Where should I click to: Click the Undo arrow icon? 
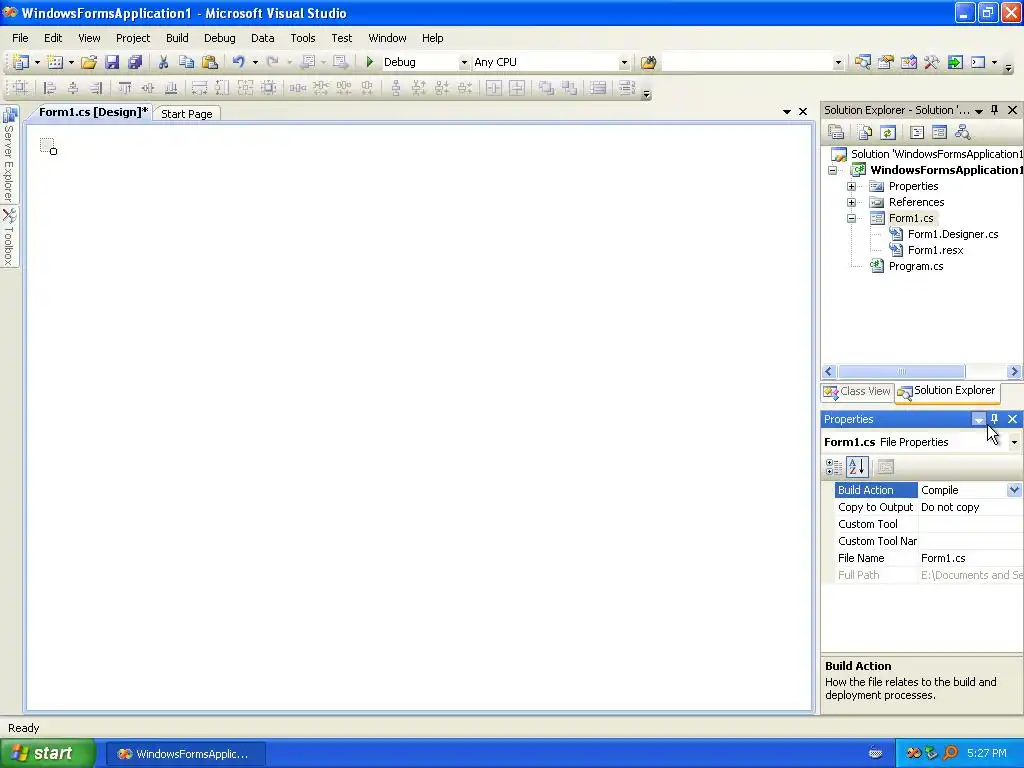click(x=238, y=62)
